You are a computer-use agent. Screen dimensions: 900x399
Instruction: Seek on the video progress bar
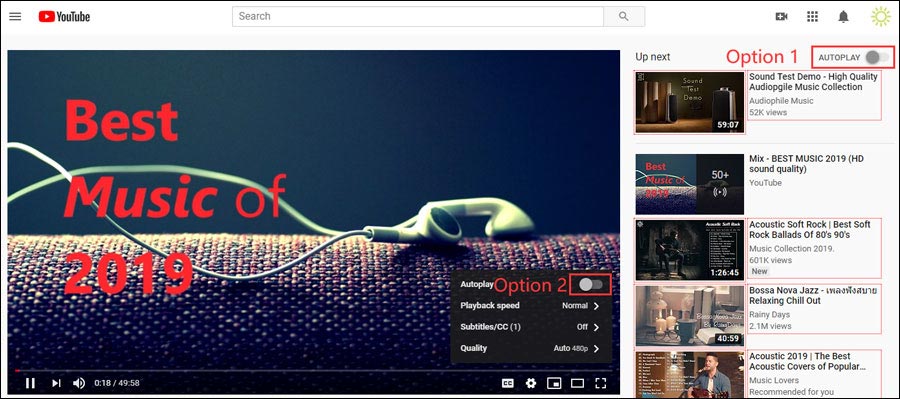click(313, 370)
